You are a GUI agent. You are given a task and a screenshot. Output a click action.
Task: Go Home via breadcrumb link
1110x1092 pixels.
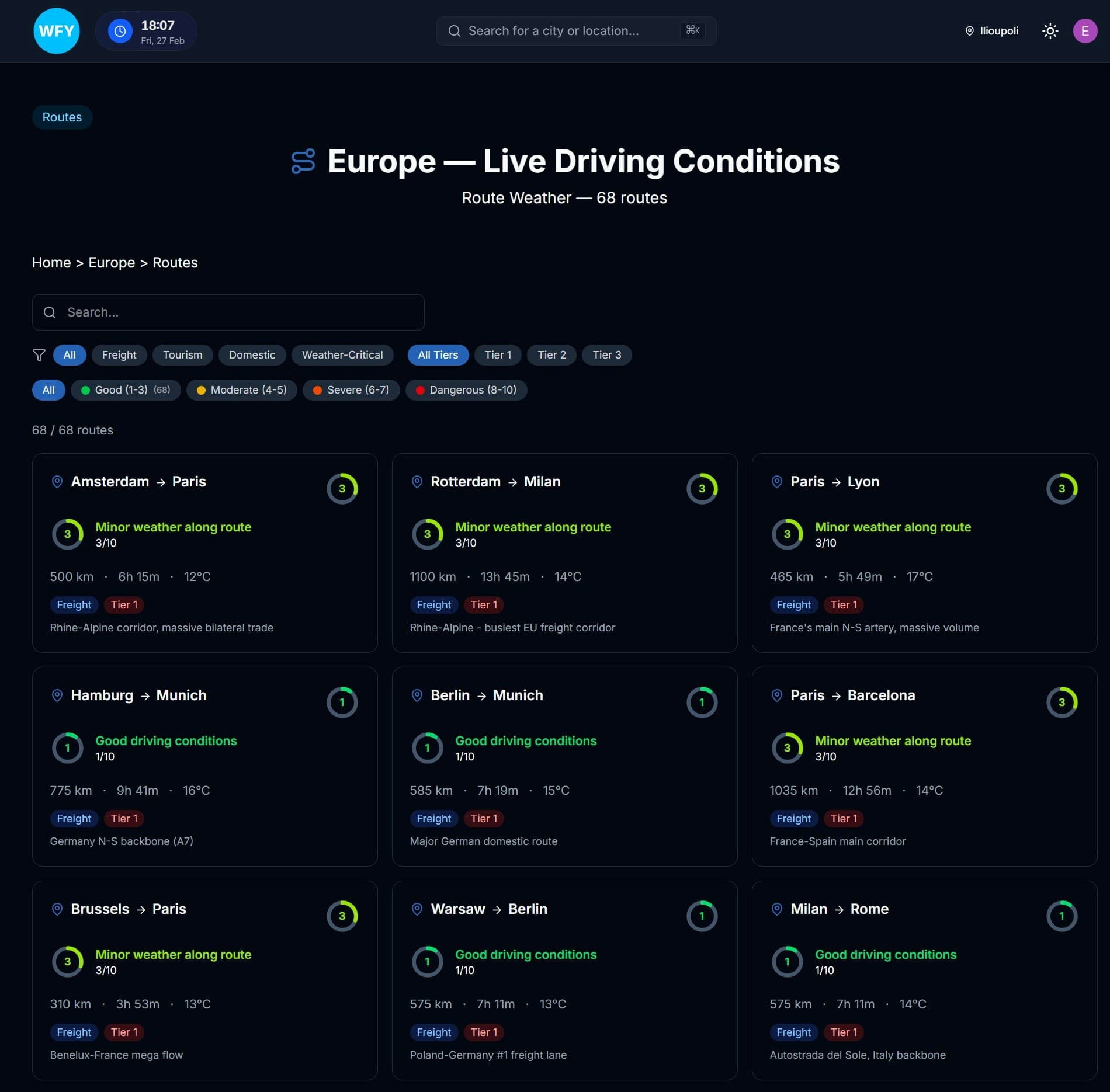click(51, 263)
